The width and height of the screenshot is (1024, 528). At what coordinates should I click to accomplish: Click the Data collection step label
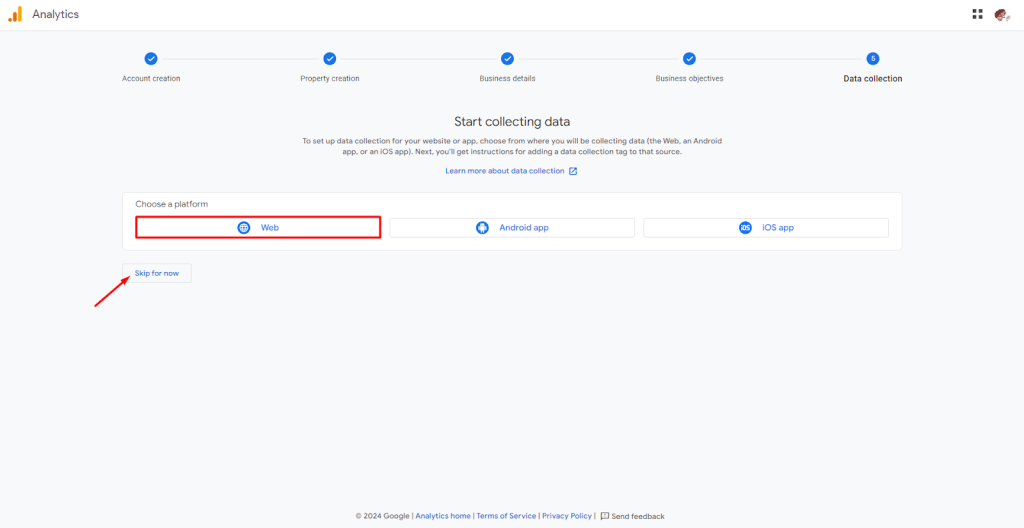pos(872,78)
